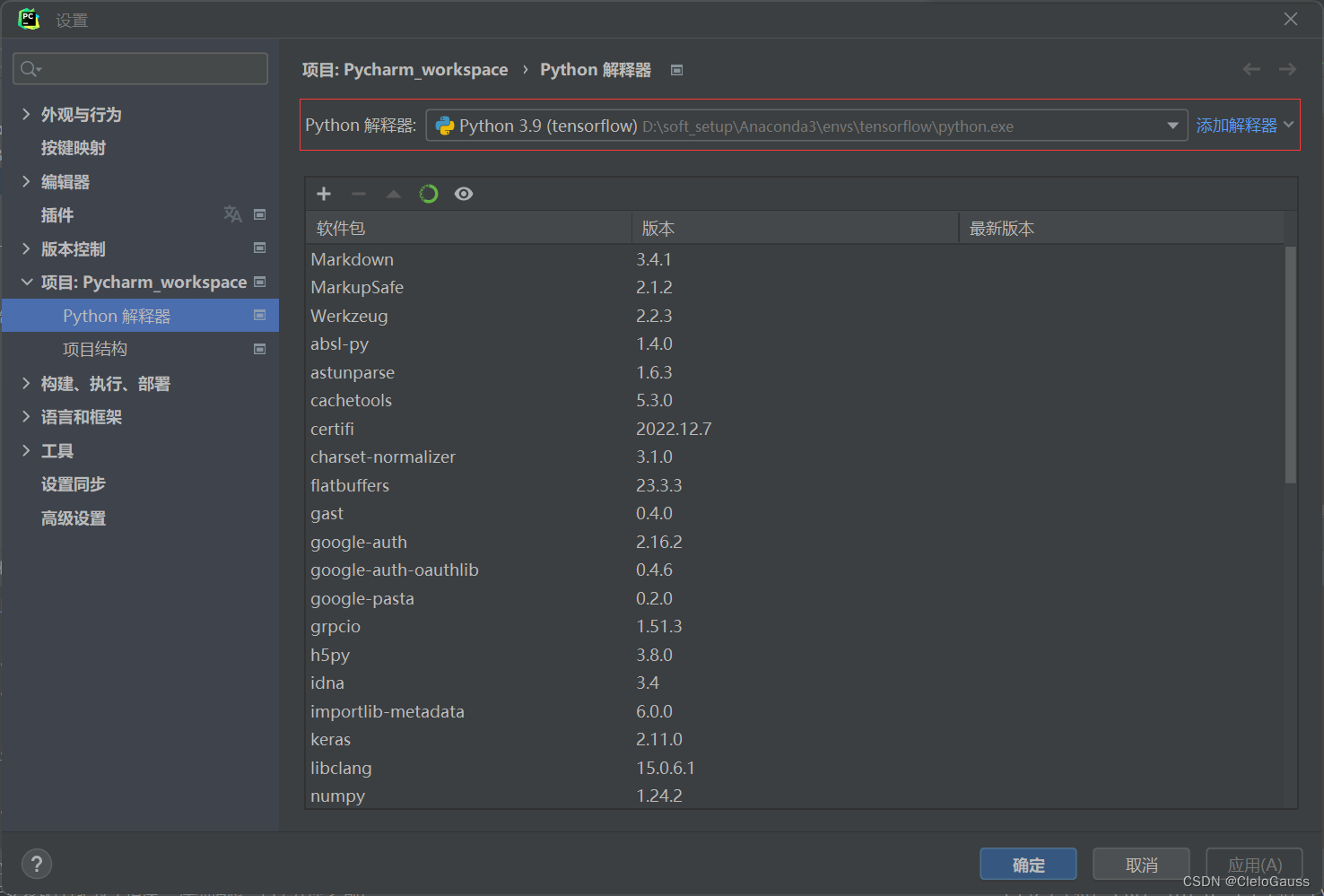Viewport: 1324px width, 896px height.
Task: Expand the 版本控制 section
Action: pyautogui.click(x=26, y=248)
